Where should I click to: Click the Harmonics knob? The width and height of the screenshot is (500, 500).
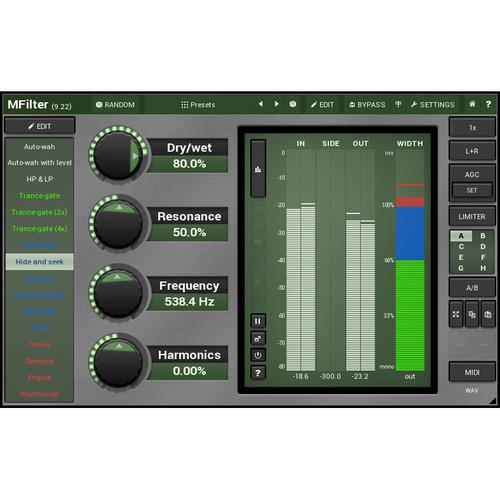[x=118, y=362]
